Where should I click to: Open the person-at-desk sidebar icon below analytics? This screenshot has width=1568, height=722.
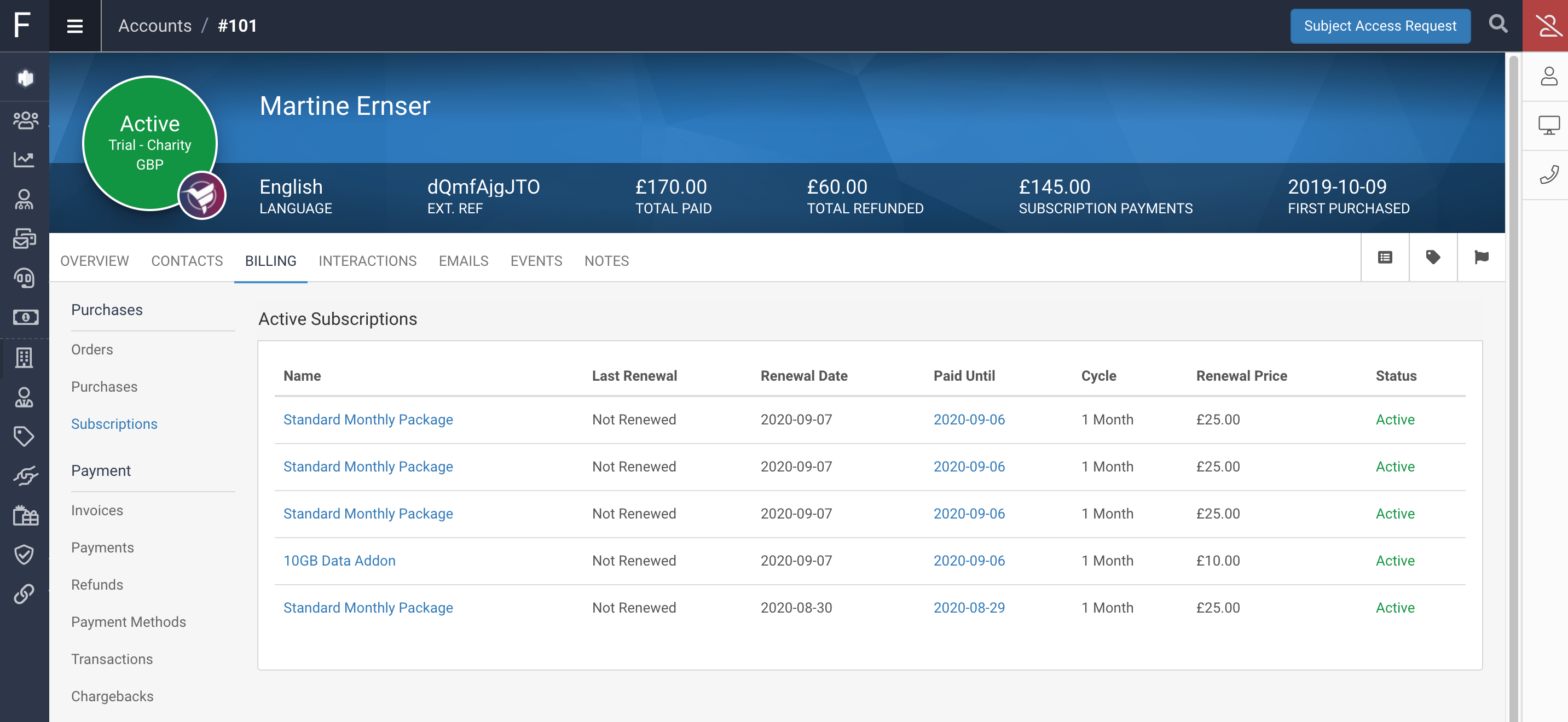click(24, 199)
